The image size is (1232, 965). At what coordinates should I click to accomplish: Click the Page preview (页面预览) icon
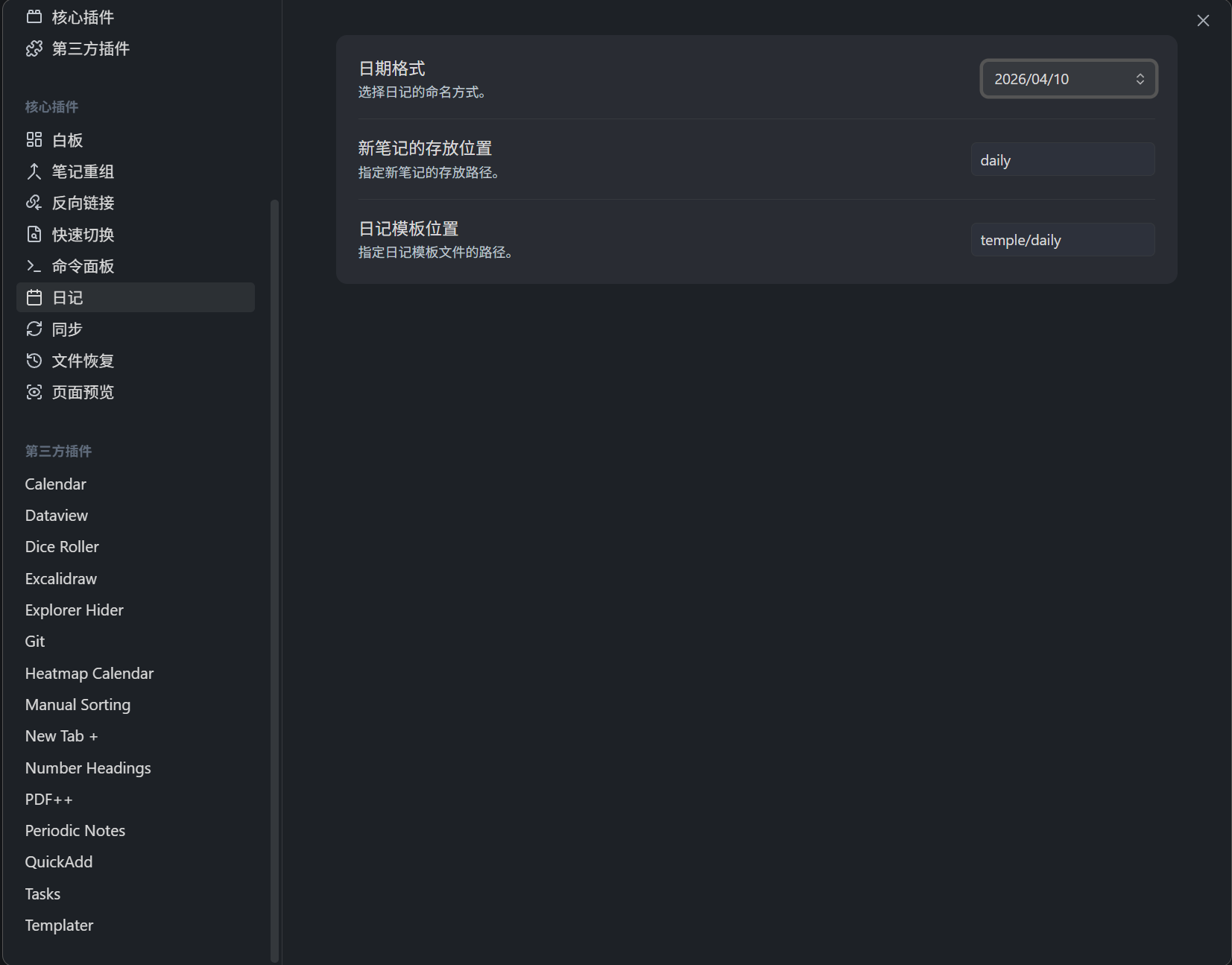34,393
